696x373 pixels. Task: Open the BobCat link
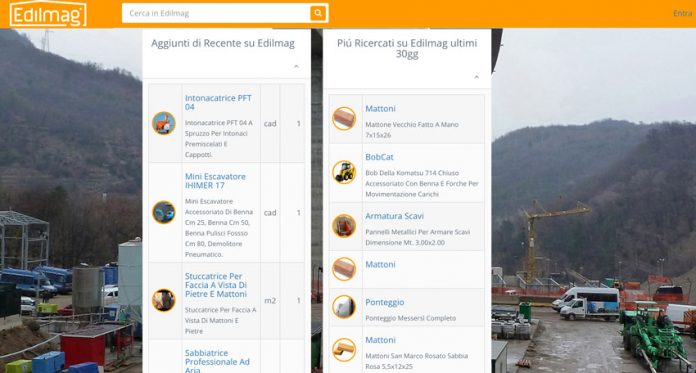(x=380, y=157)
